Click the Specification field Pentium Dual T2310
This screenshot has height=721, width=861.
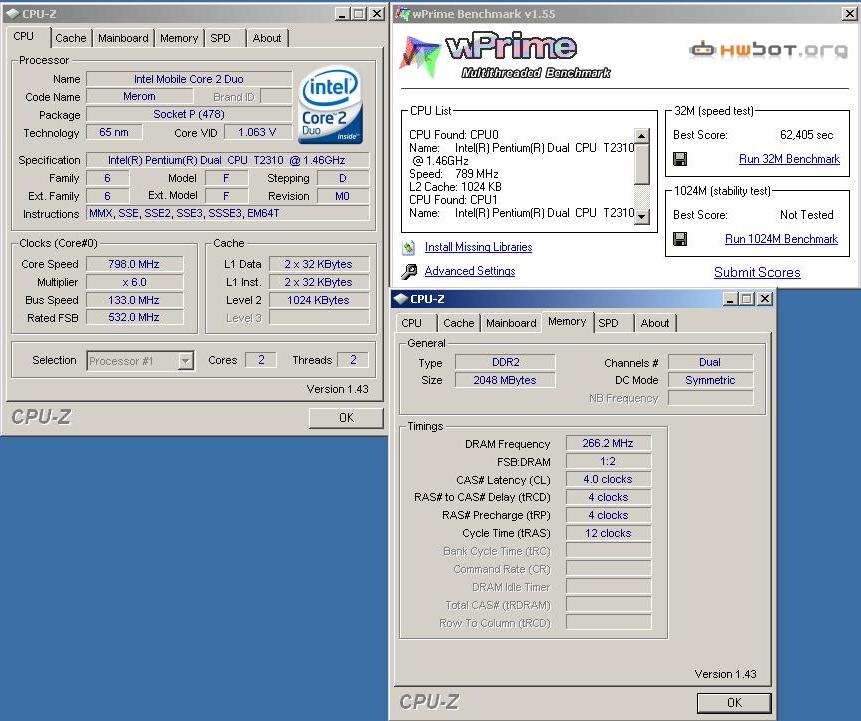coord(227,160)
